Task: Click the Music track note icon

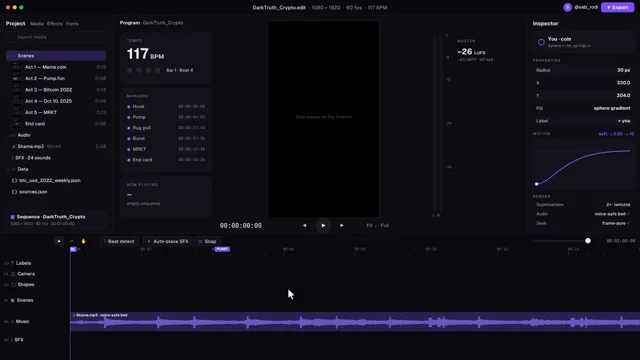Action: tap(12, 322)
